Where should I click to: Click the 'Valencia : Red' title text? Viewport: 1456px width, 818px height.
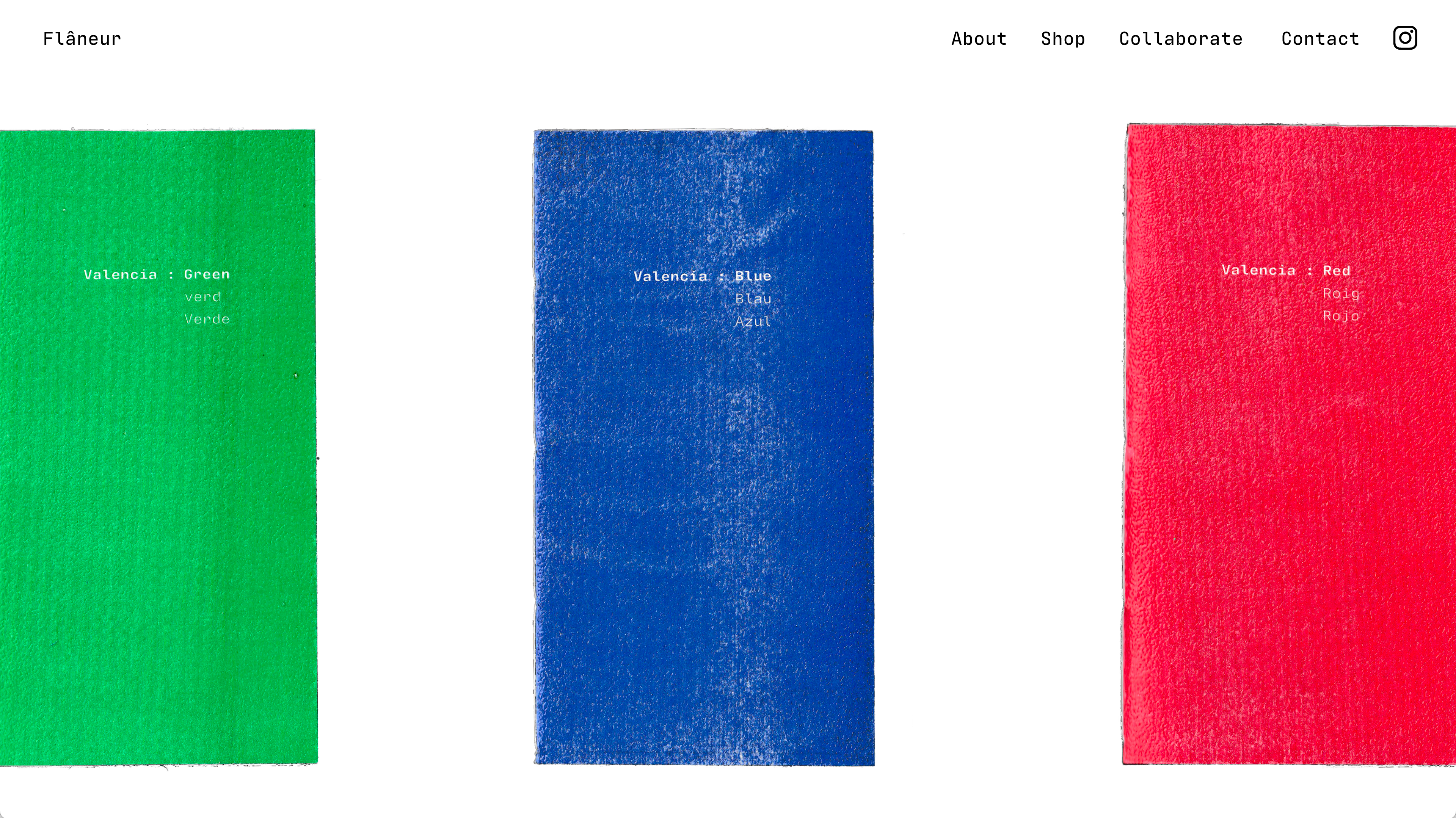point(1286,271)
